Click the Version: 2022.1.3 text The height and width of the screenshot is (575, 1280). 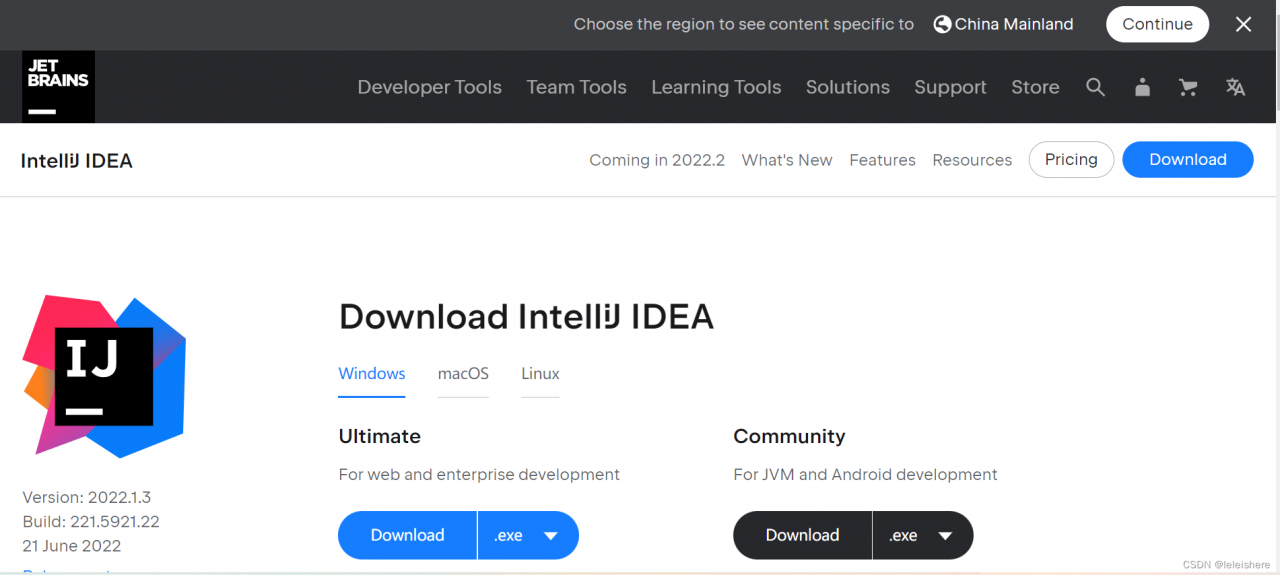87,497
